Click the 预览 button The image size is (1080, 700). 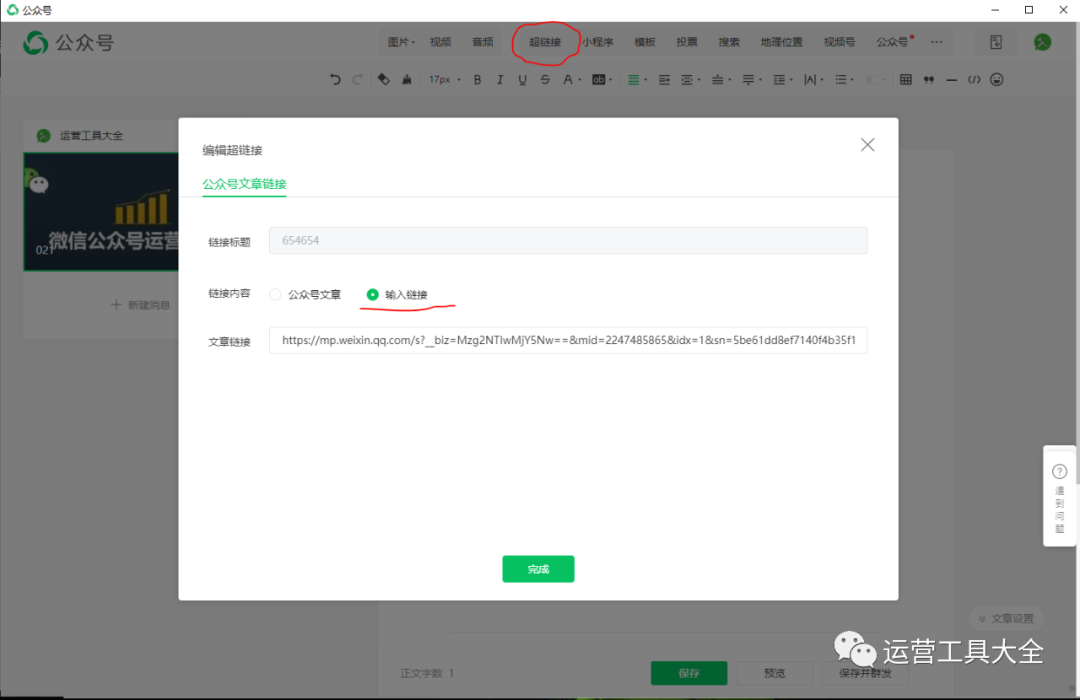click(775, 673)
